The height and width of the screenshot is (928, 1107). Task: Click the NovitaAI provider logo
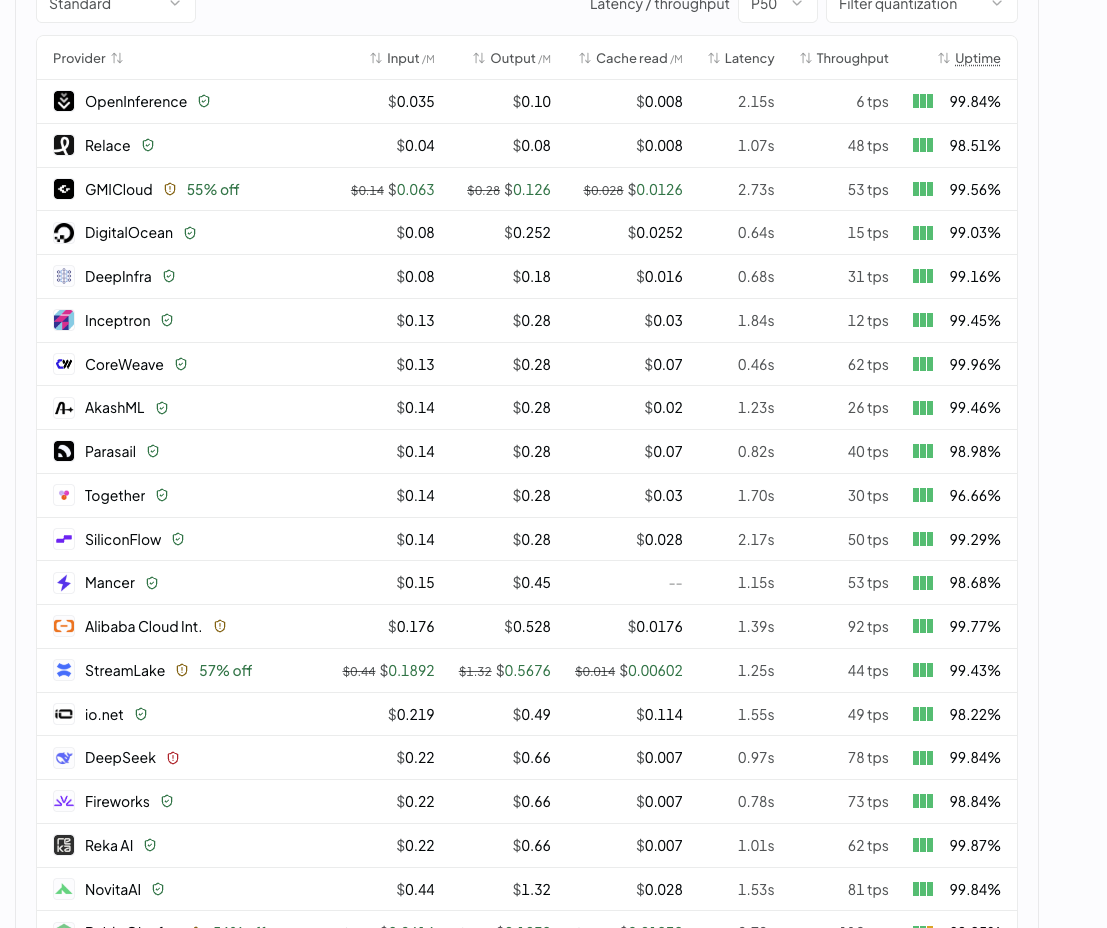64,890
